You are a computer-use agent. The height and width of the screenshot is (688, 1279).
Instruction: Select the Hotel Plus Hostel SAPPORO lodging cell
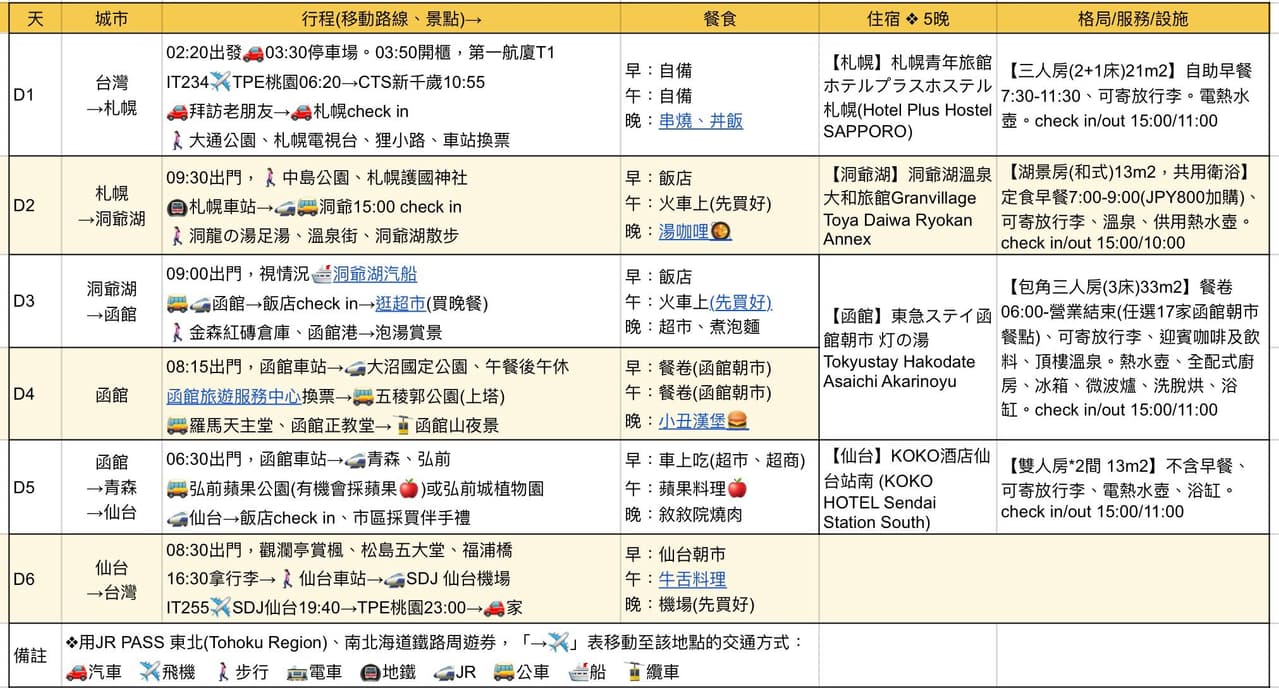point(907,95)
